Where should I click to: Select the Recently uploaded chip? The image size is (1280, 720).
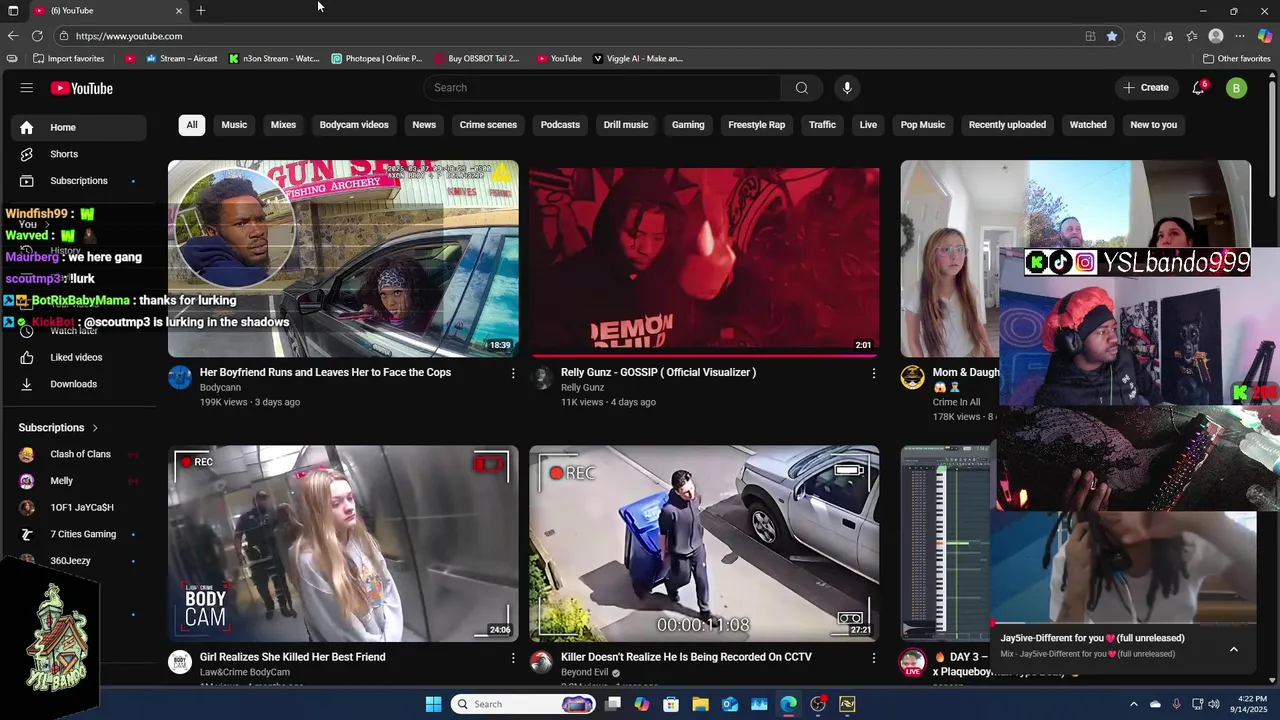pos(1007,125)
